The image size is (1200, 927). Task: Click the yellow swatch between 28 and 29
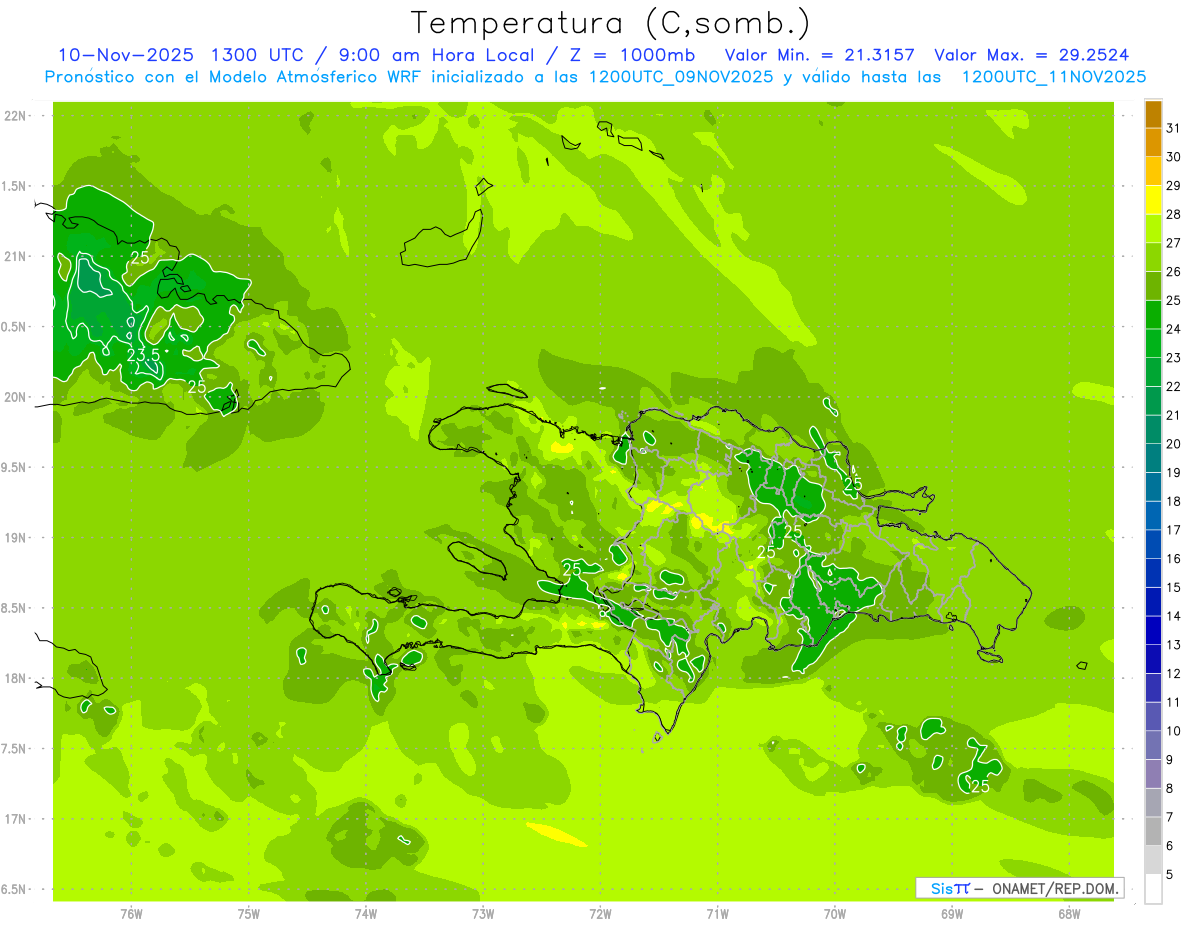coord(1153,200)
